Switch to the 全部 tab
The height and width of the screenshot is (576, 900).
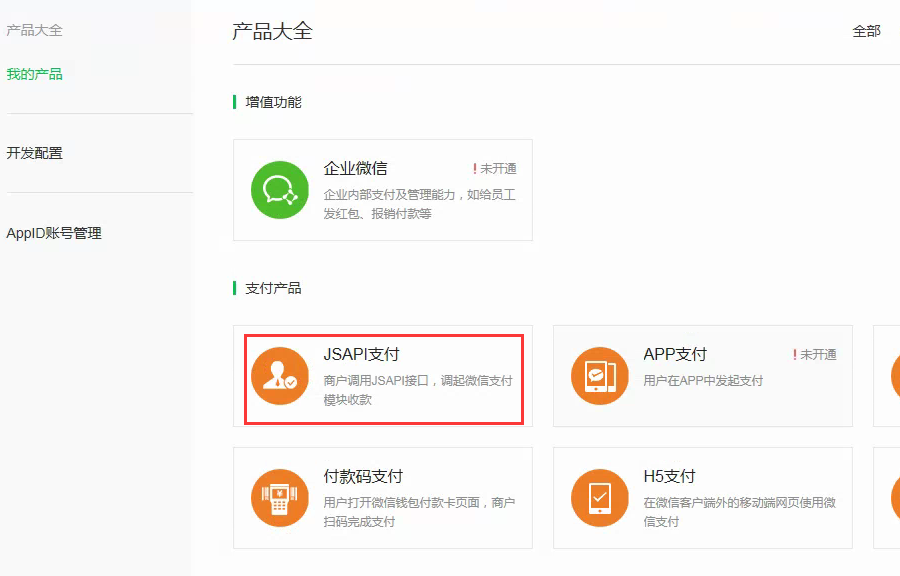(x=866, y=31)
